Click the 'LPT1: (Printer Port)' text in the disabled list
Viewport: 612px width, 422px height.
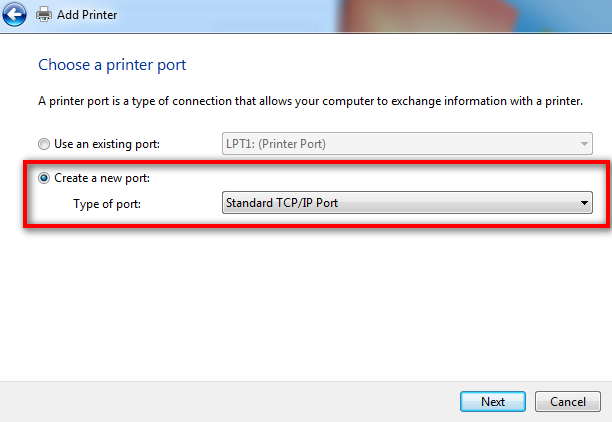coord(276,144)
